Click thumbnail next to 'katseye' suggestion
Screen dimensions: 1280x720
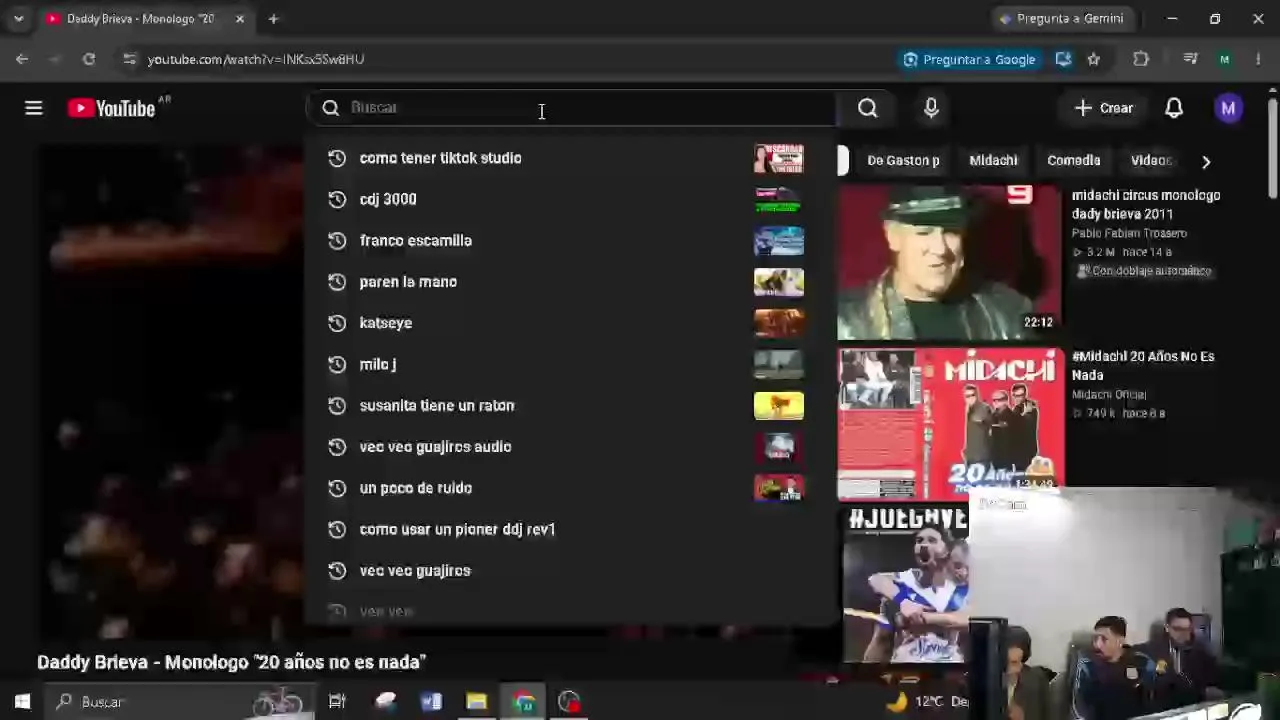click(x=779, y=323)
